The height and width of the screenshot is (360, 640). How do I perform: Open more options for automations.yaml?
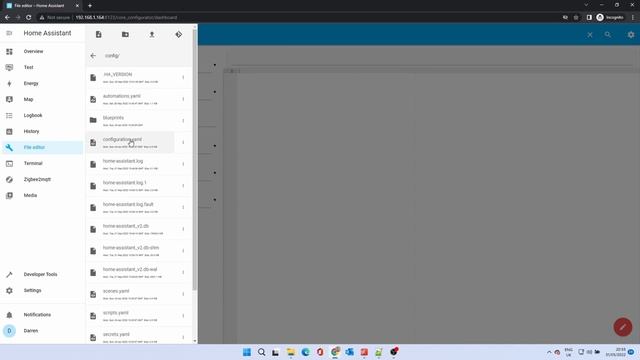(183, 99)
